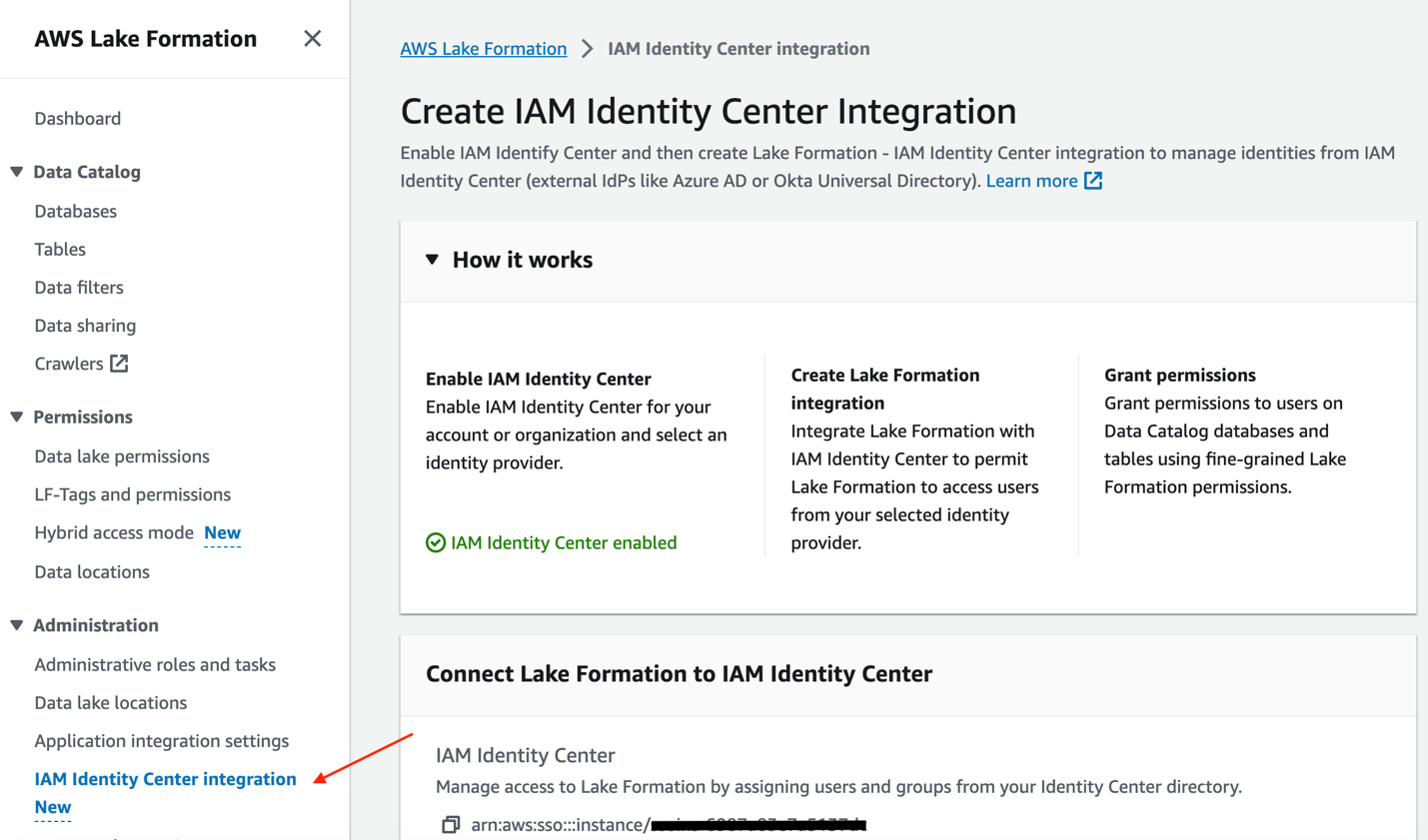This screenshot has height=840, width=1428.
Task: Close the AWS Lake Formation sidebar
Action: pos(313,39)
